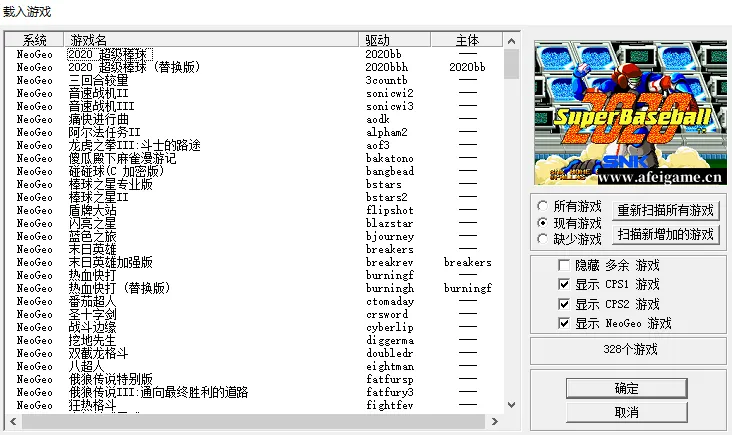Click the 主体 column header

coord(467,40)
